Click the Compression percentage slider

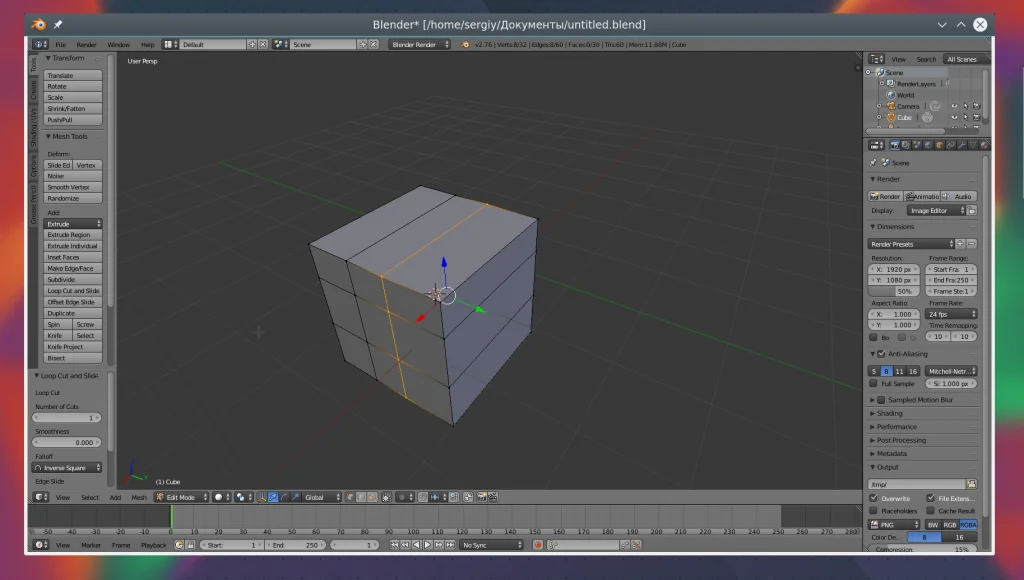[922, 549]
